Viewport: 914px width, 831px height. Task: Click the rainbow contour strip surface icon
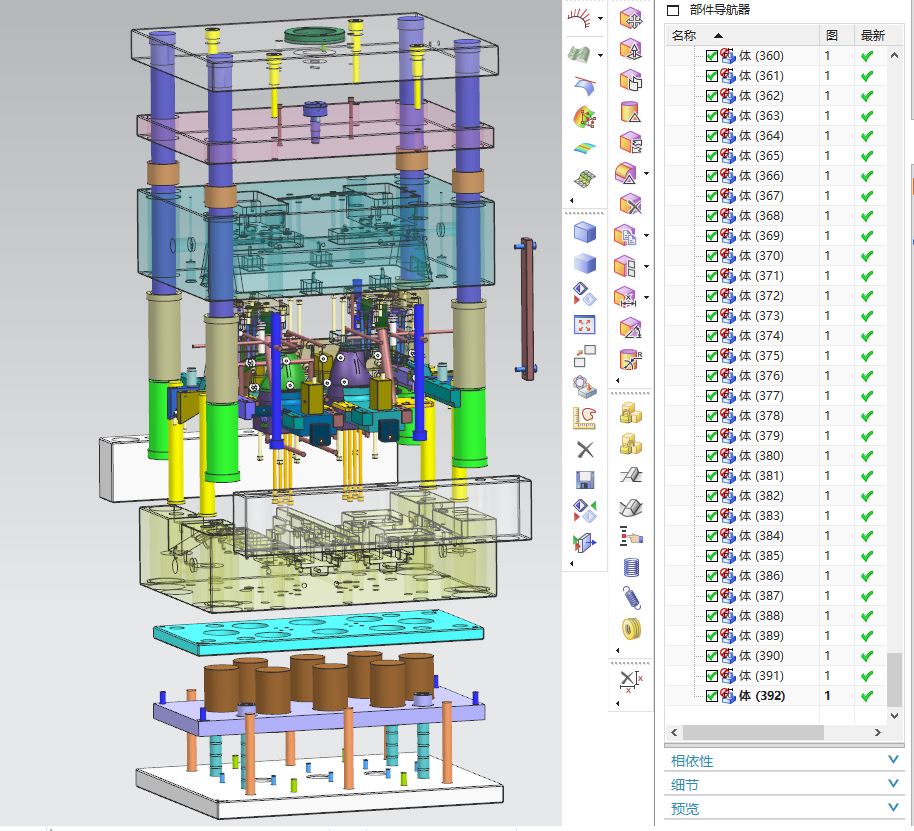[585, 149]
